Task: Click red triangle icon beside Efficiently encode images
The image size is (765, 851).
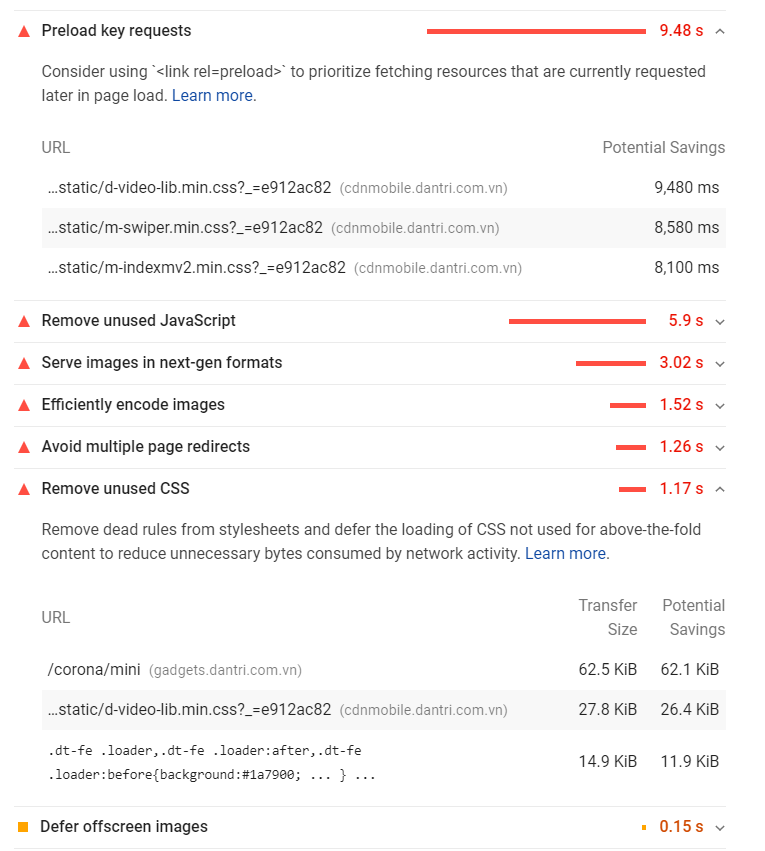Action: (x=24, y=405)
